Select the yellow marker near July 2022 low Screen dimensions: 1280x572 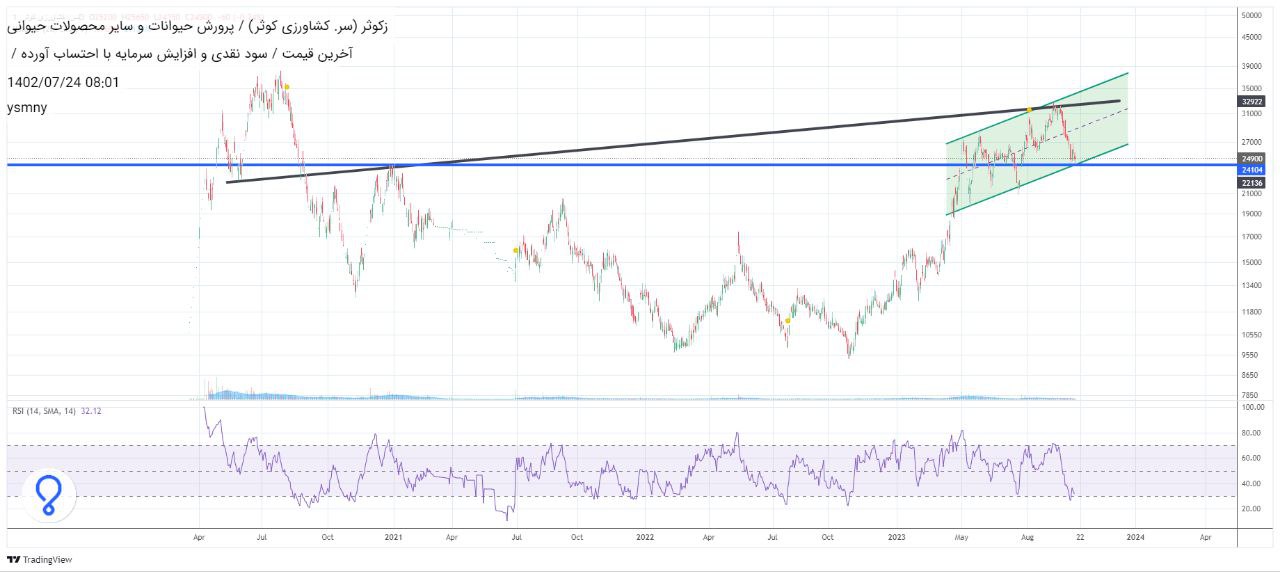click(788, 321)
